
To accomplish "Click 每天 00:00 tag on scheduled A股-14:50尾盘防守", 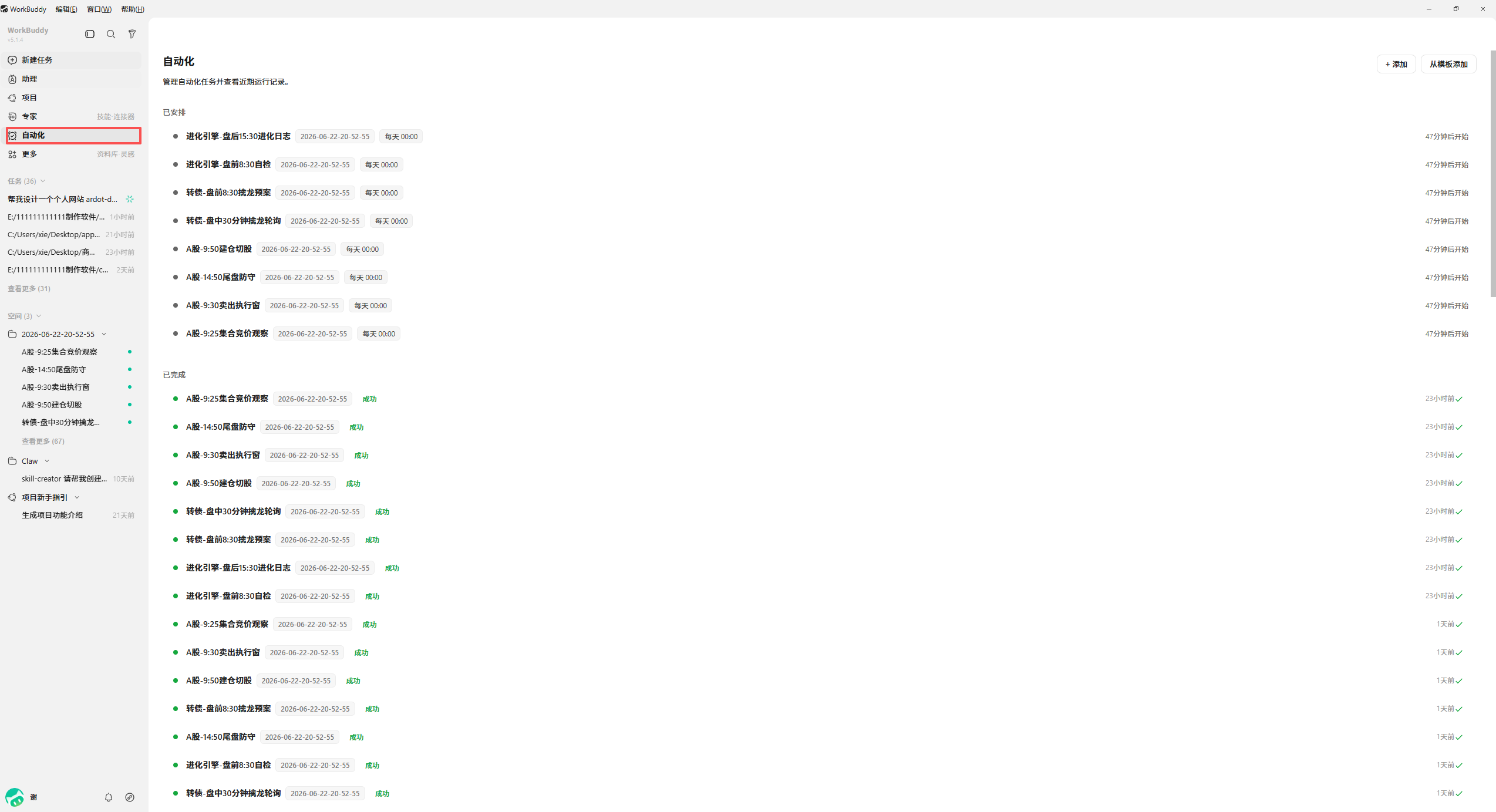I will (366, 277).
